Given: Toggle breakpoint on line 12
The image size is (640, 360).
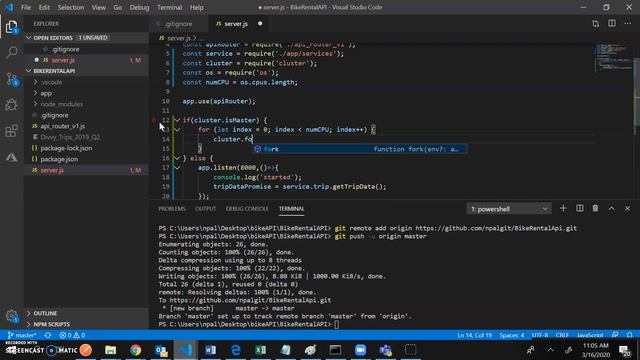Looking at the screenshot, I should 154,120.
